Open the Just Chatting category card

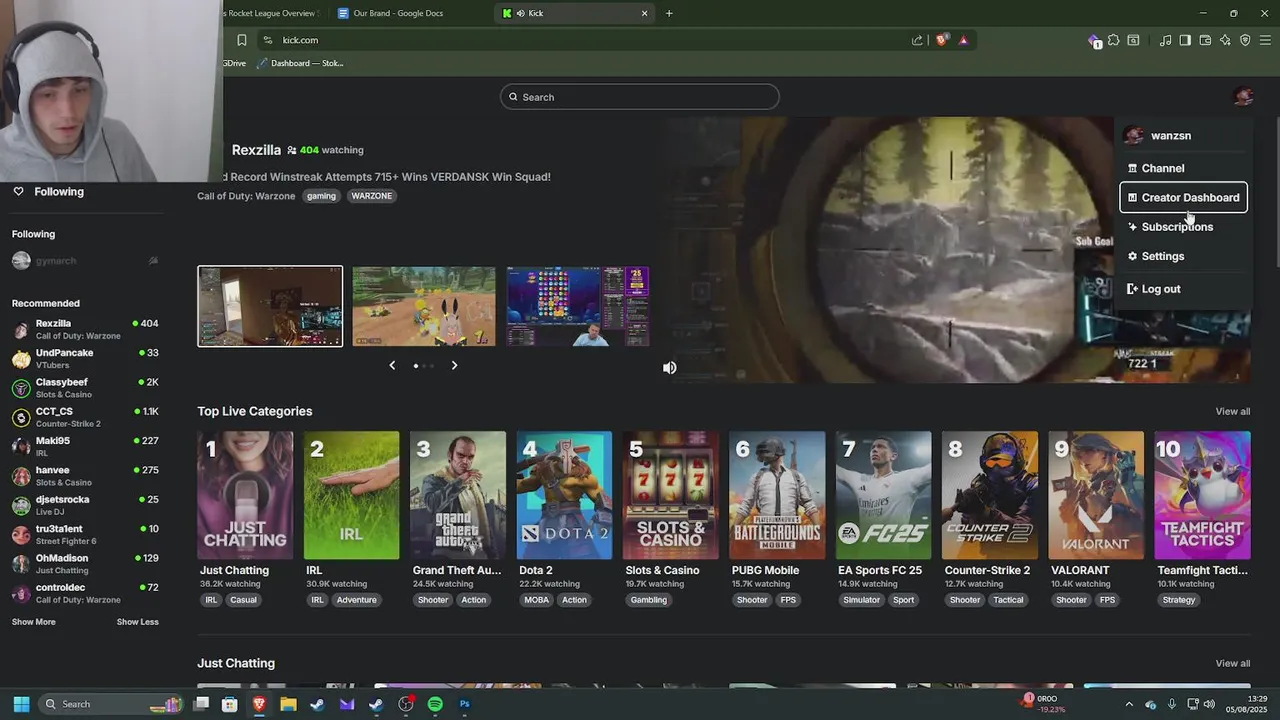point(245,495)
